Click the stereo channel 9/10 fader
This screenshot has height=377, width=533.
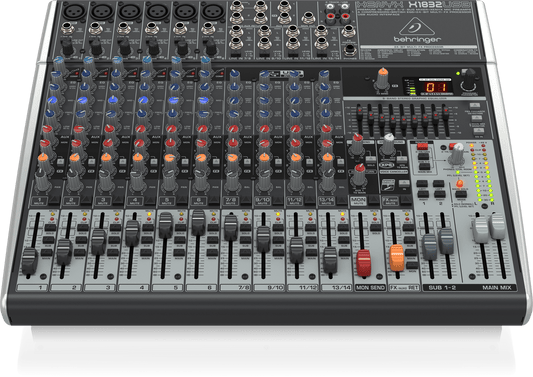(263, 239)
